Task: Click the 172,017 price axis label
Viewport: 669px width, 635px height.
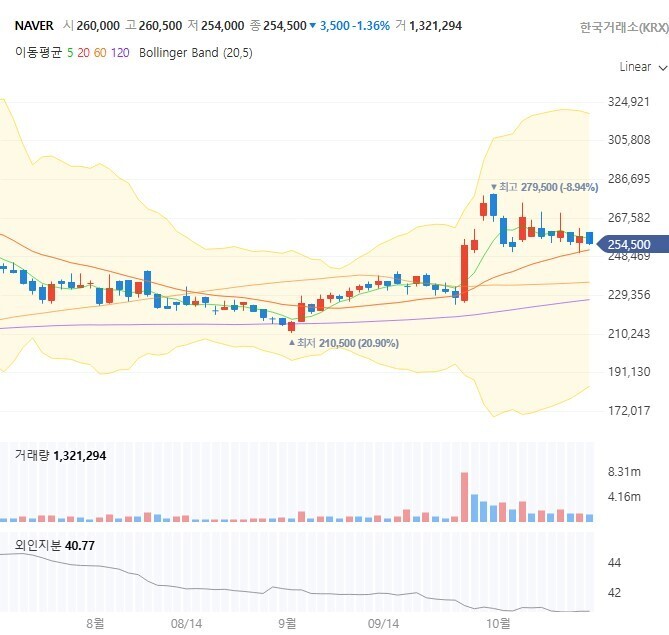Action: pyautogui.click(x=629, y=411)
